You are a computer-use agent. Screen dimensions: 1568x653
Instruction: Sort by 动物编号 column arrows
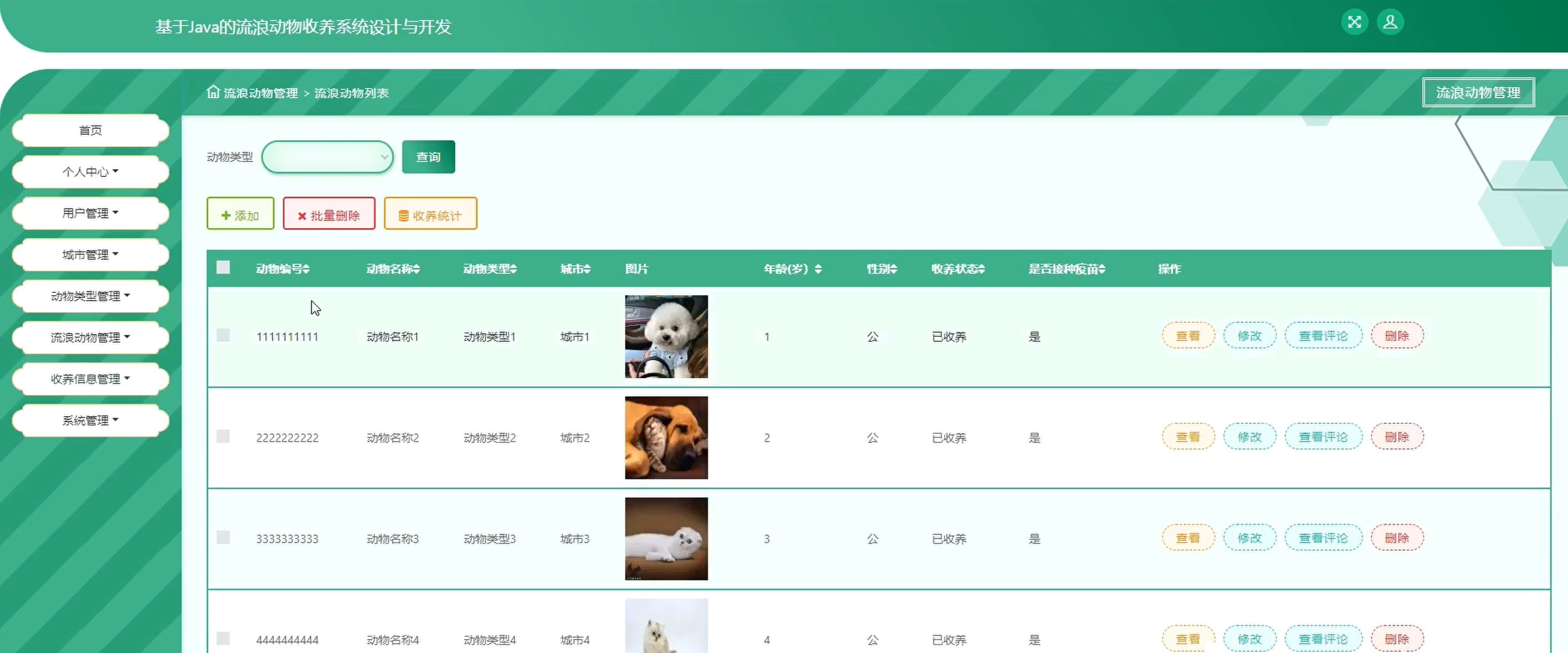point(306,269)
